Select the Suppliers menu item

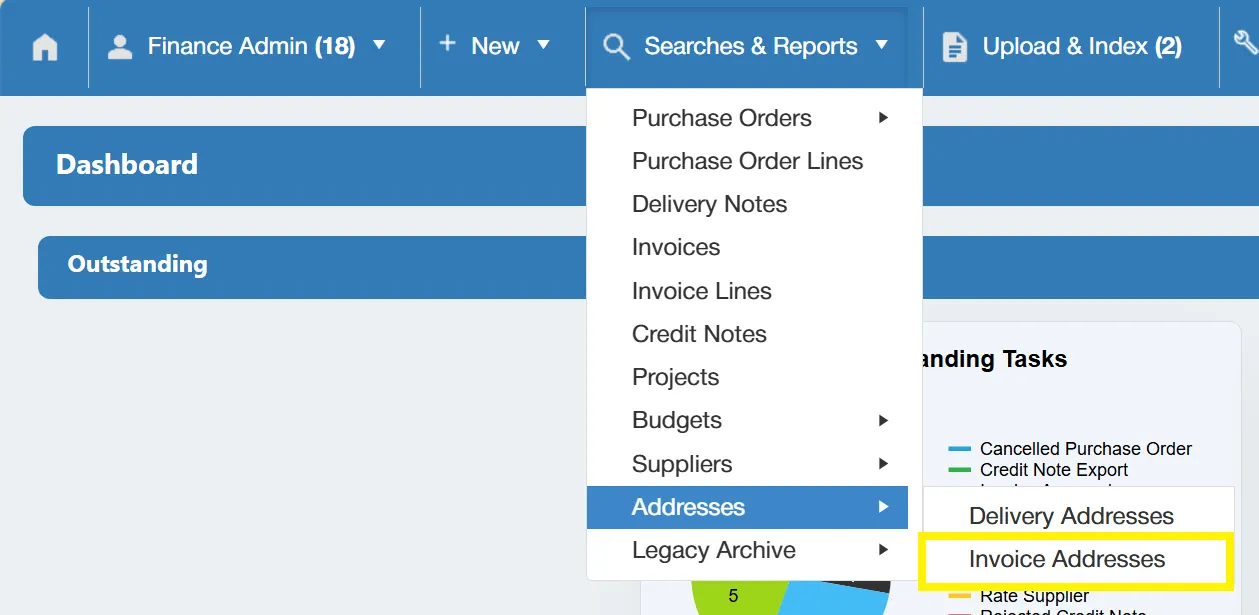click(747, 464)
